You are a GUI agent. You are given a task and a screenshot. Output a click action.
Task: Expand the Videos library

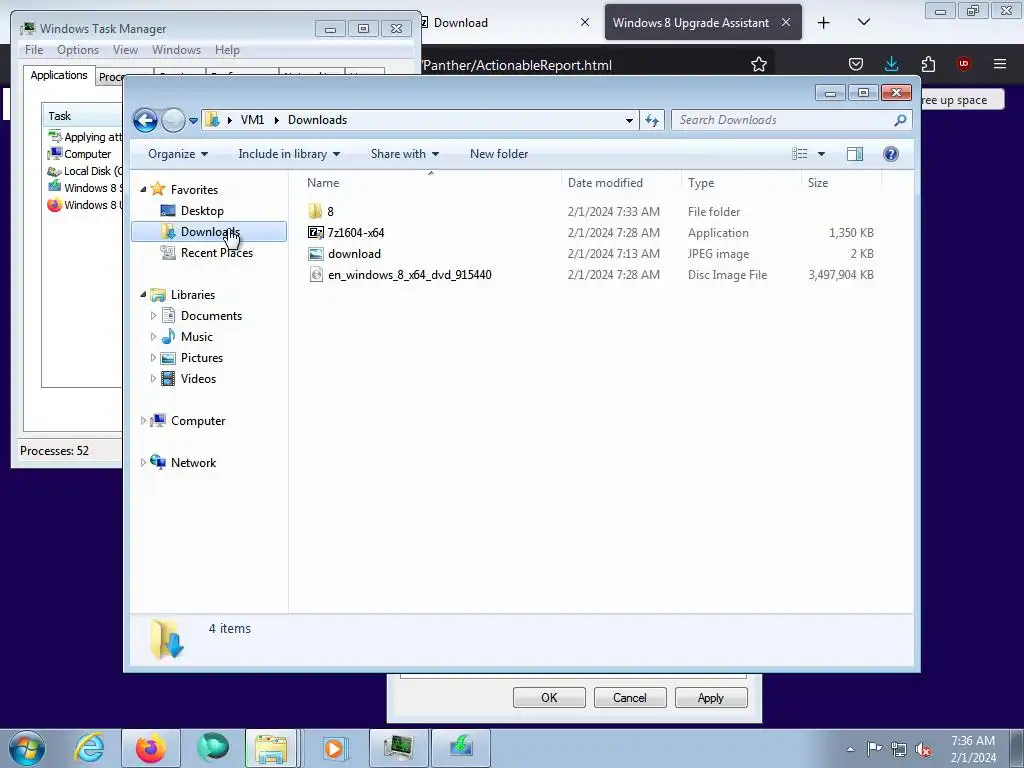[153, 379]
